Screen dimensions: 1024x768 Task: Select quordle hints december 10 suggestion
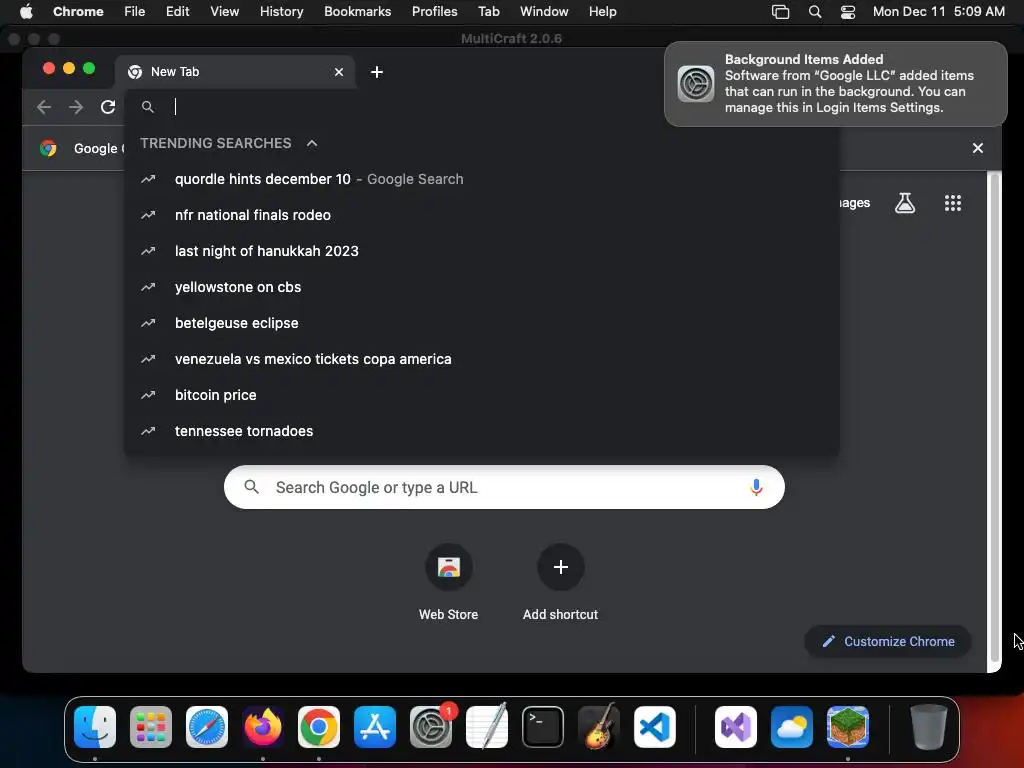(x=482, y=179)
